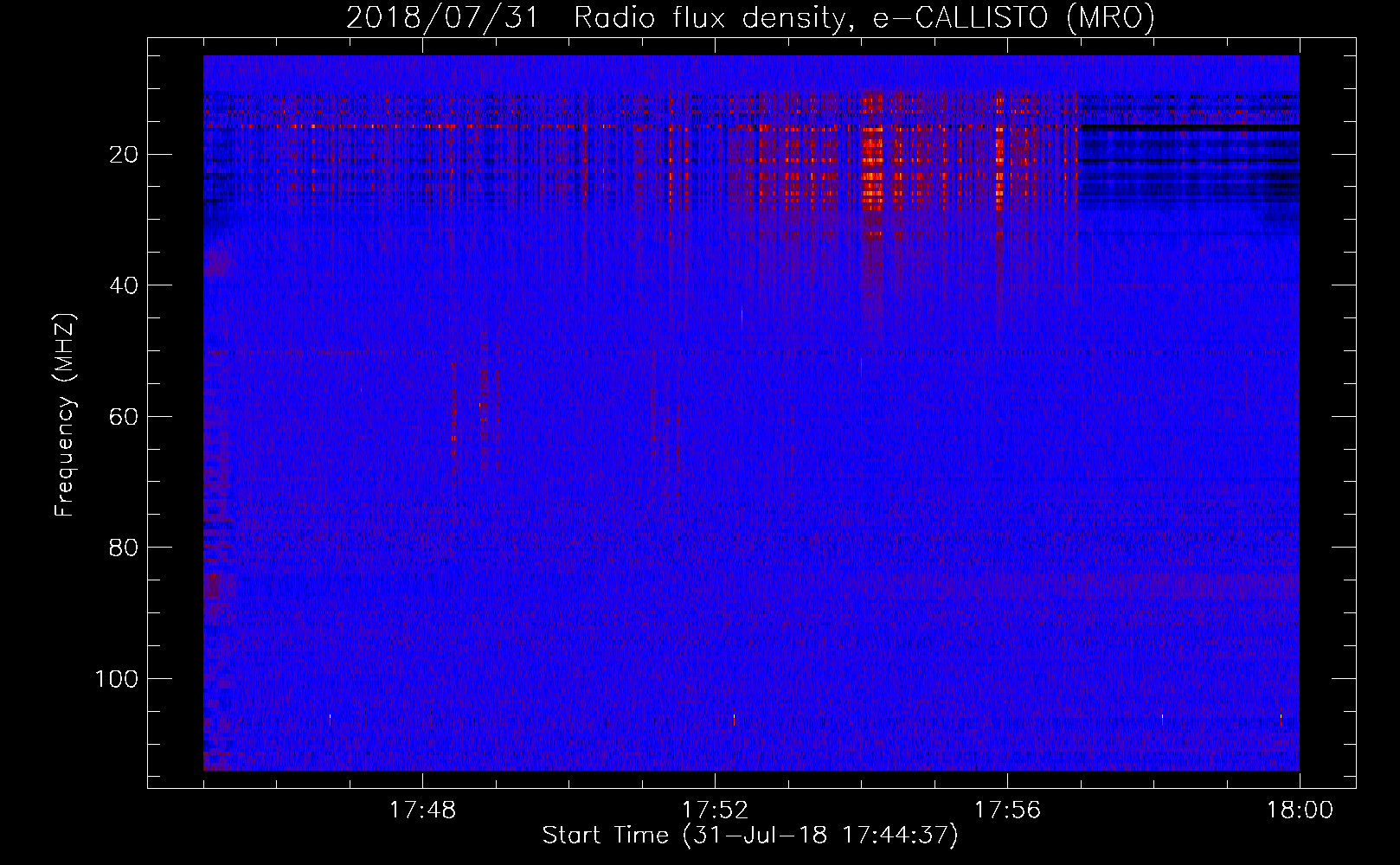Click the 100 frequency tick label
This screenshot has width=1400, height=865.
click(117, 679)
